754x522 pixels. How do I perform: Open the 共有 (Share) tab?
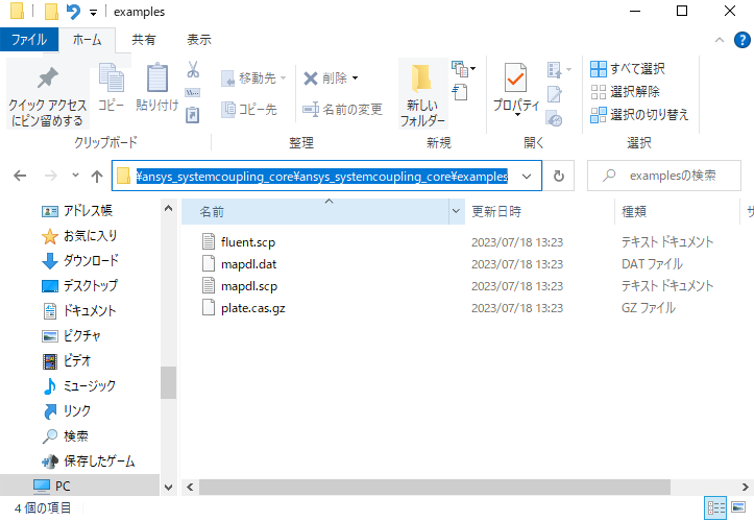pos(144,40)
